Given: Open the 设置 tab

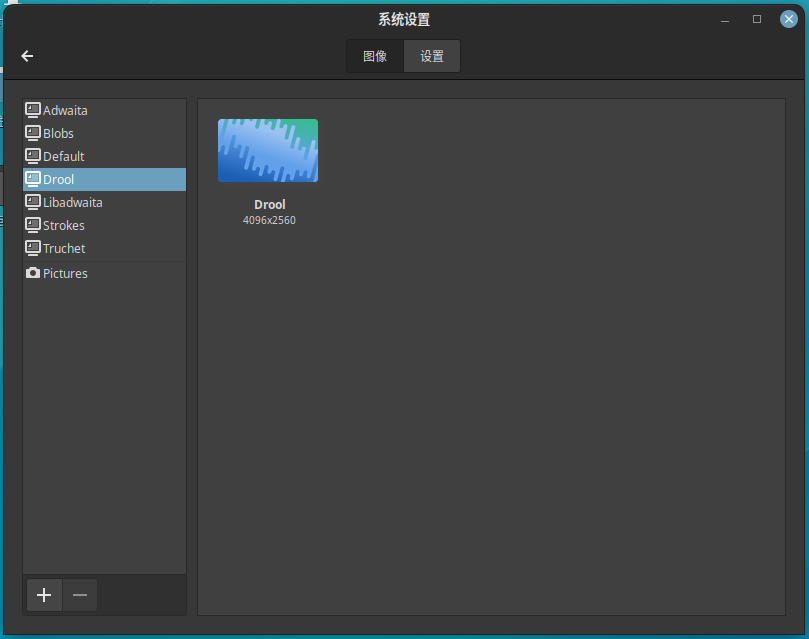Looking at the screenshot, I should pyautogui.click(x=432, y=56).
